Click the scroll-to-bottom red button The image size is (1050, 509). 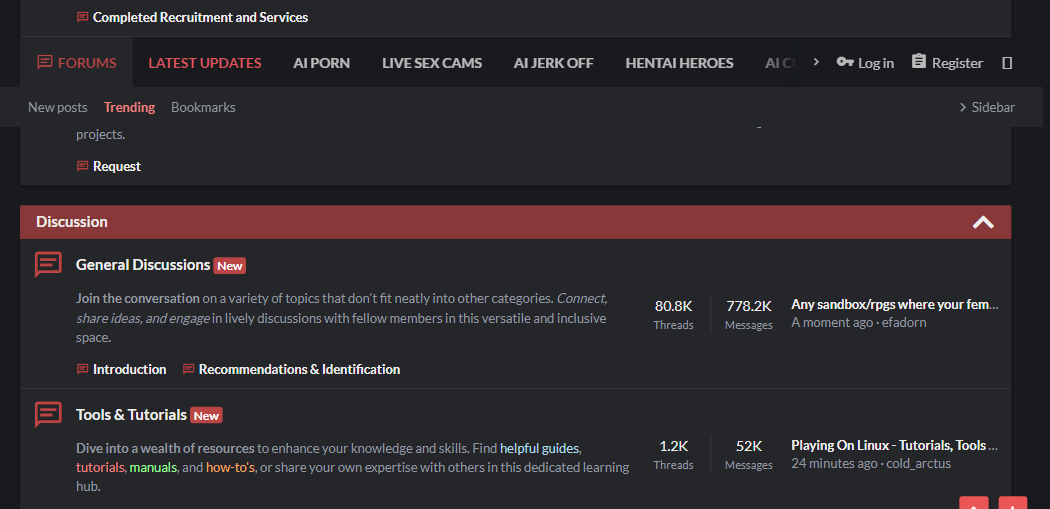[x=1012, y=503]
